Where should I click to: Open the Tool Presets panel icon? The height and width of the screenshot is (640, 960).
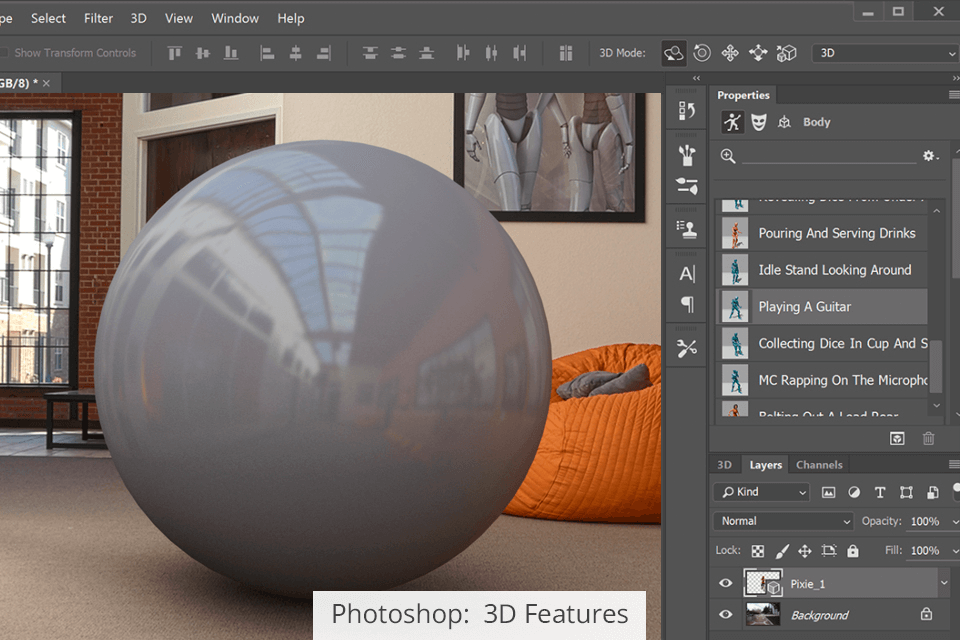(687, 348)
